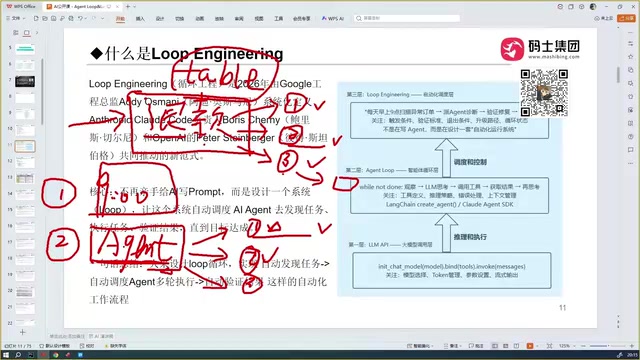Click the 未上云 cloud status button
640x360 pixels.
point(604,18)
